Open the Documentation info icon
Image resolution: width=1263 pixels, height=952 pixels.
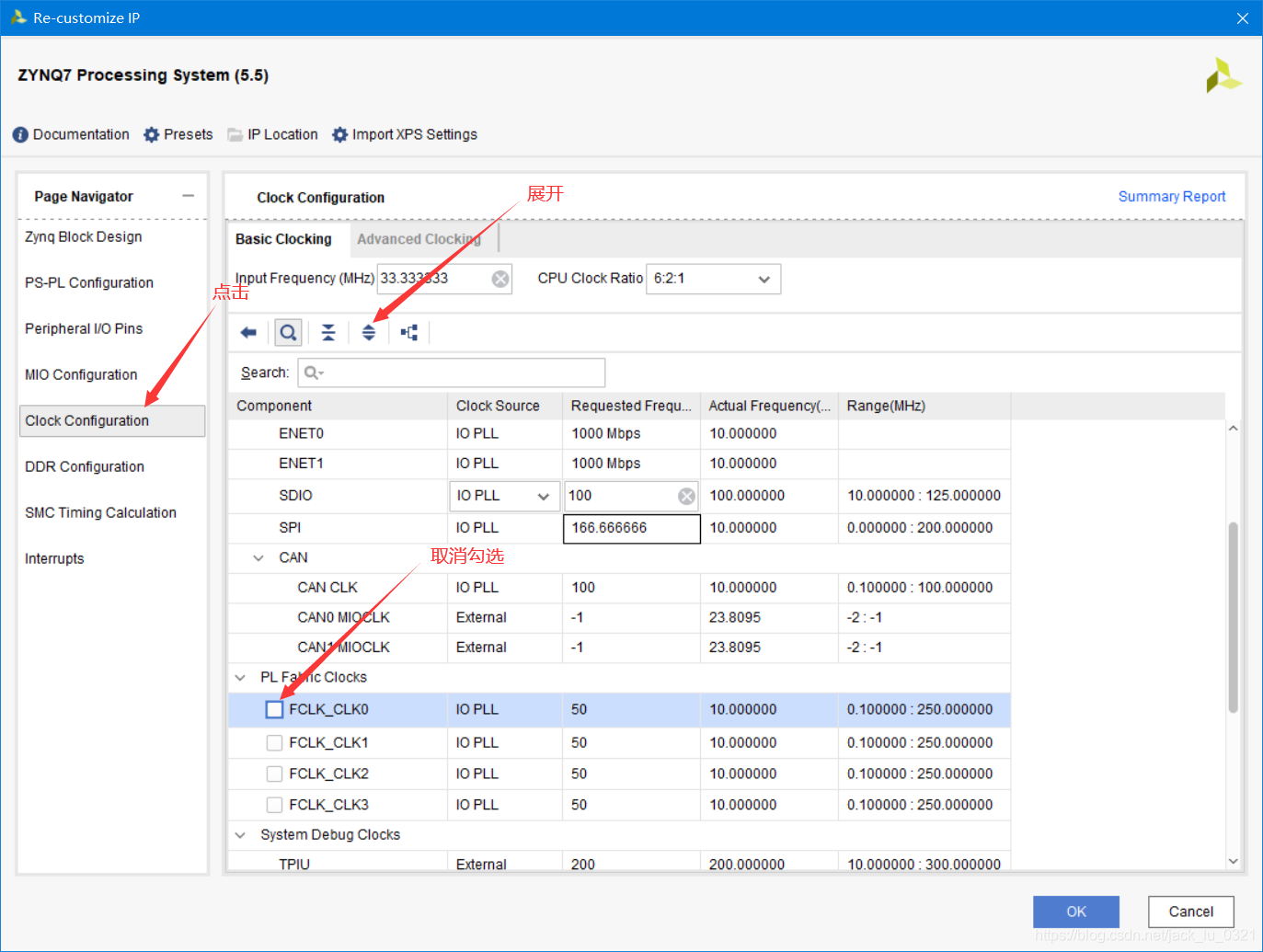pyautogui.click(x=20, y=135)
